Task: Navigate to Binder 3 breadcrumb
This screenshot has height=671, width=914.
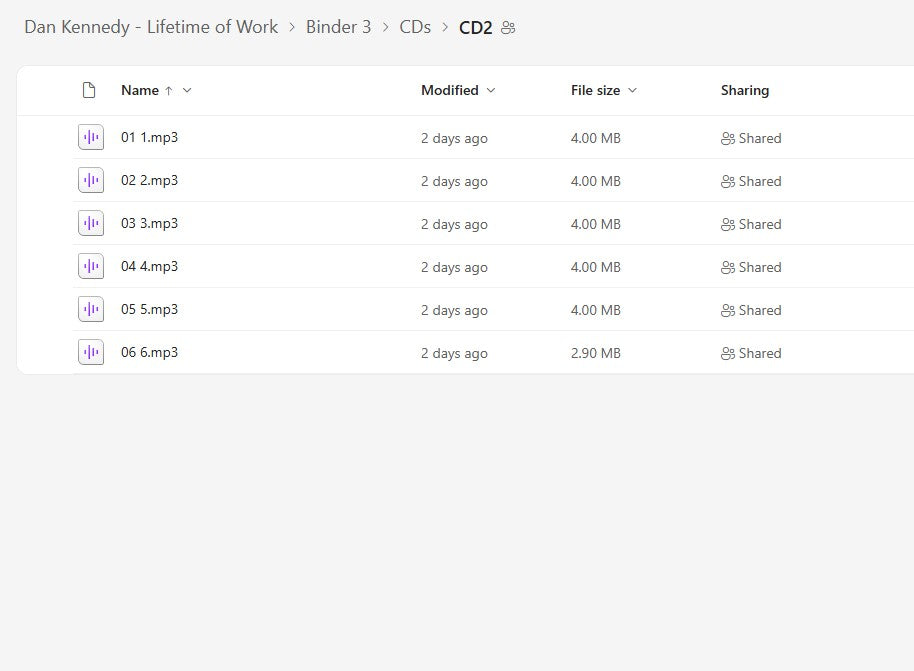Action: click(338, 27)
